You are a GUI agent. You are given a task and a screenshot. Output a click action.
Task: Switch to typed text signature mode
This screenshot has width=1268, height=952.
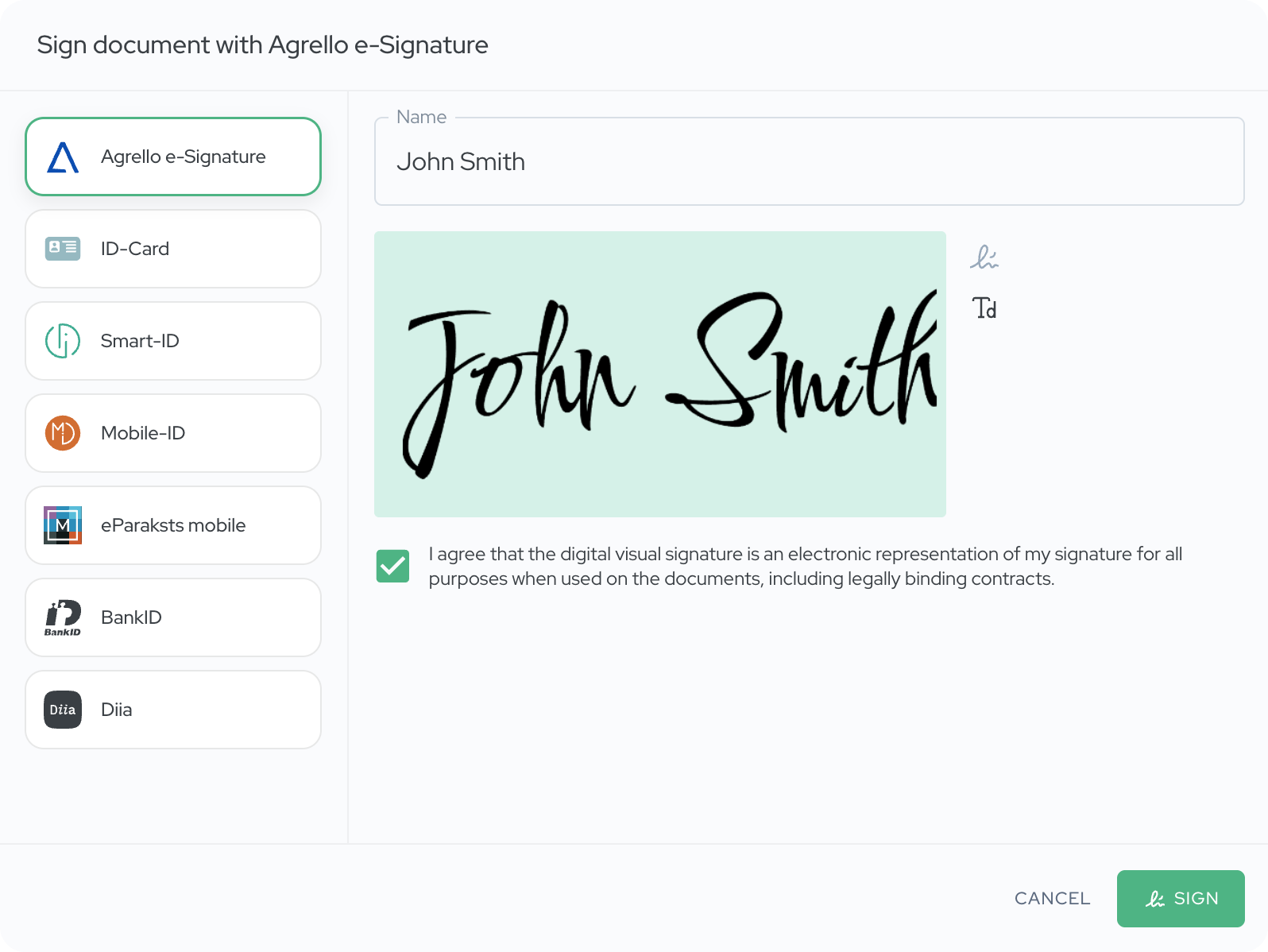(984, 308)
